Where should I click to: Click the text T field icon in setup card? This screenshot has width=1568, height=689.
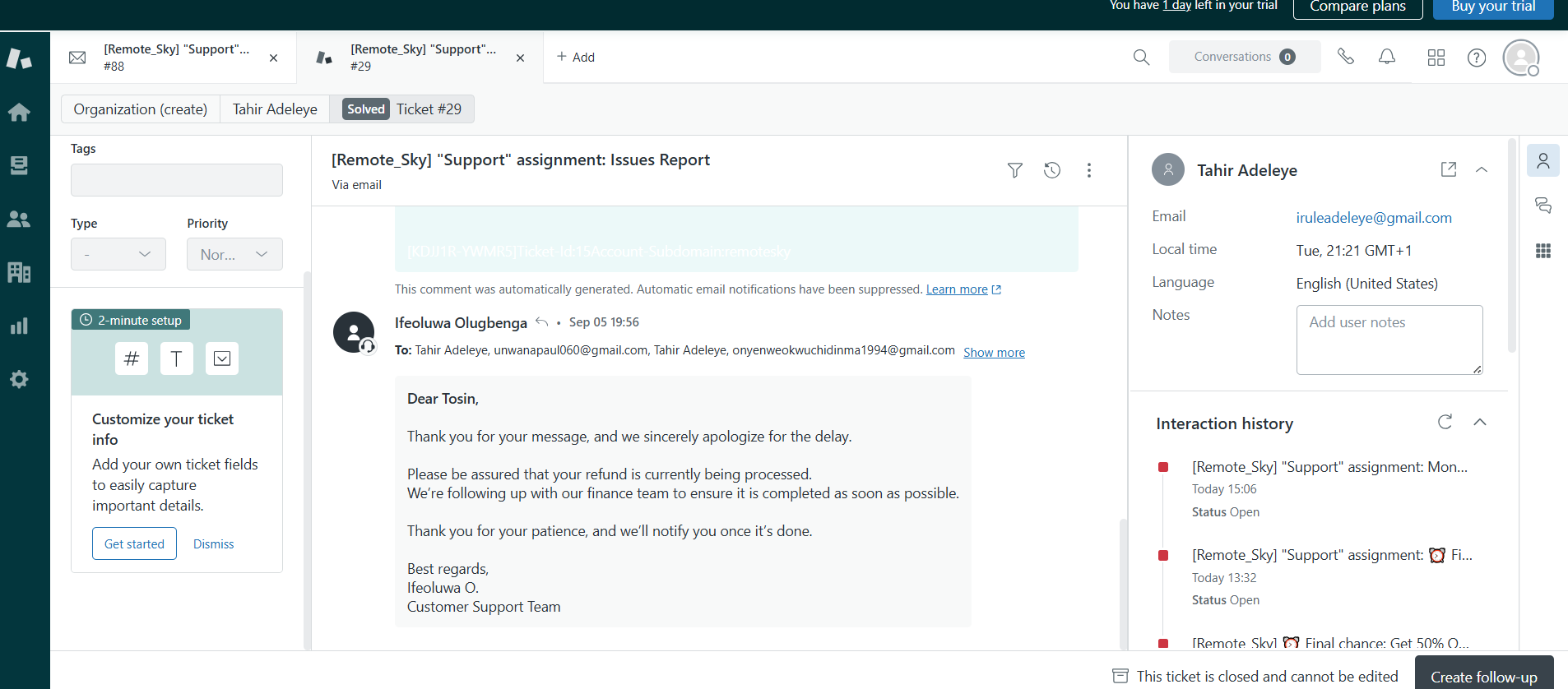tap(176, 358)
